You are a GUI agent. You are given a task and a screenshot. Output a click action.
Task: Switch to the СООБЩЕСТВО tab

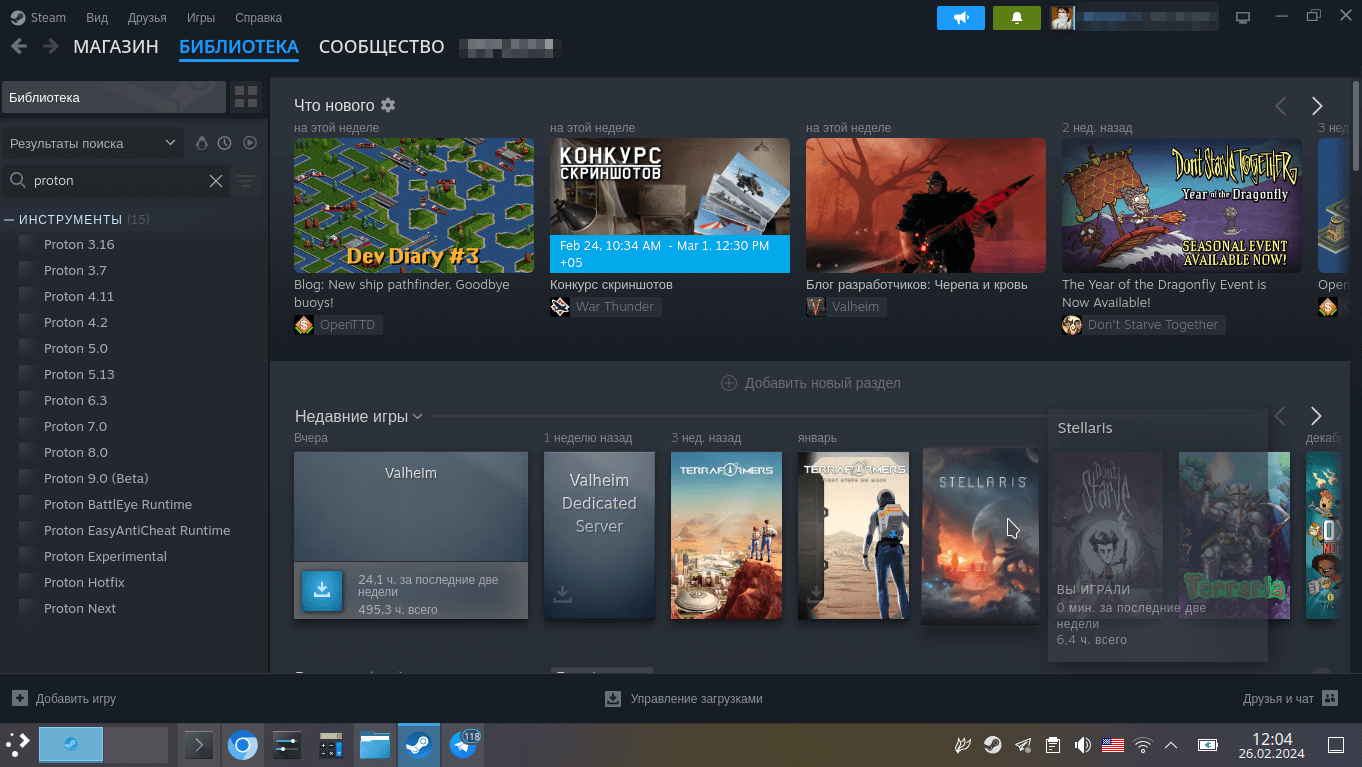pyautogui.click(x=381, y=47)
